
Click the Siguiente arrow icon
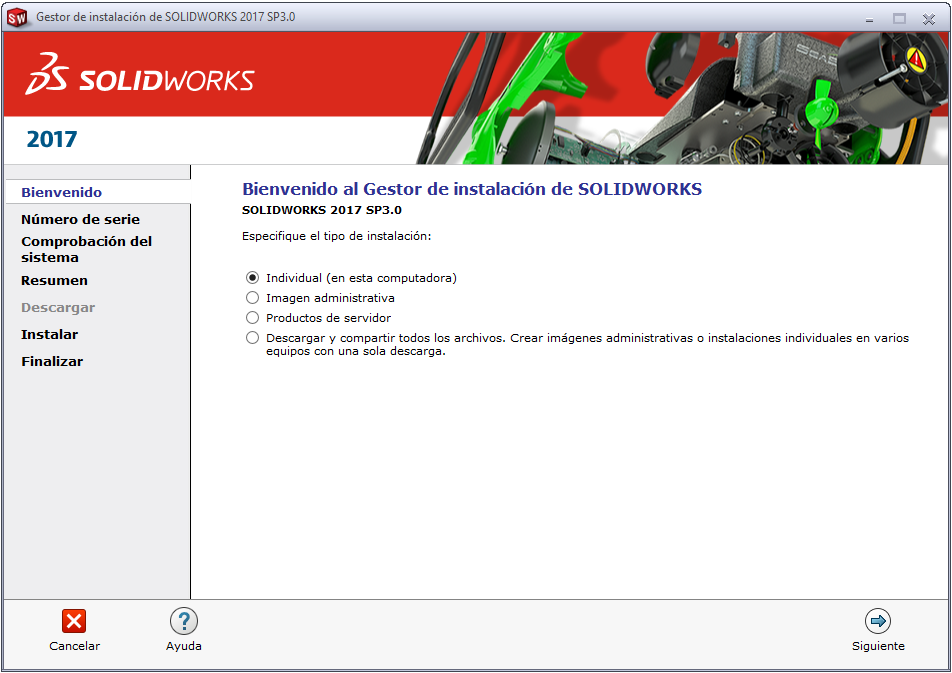click(878, 621)
